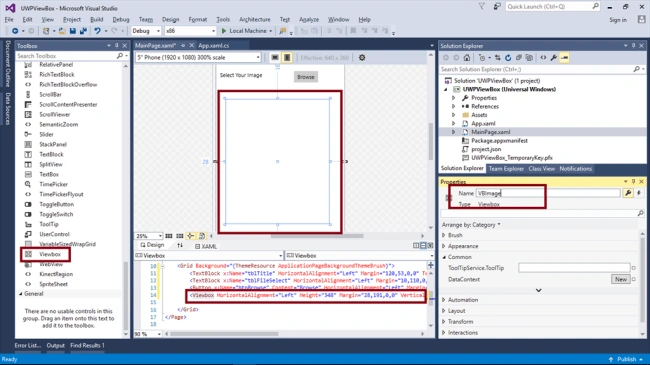
Task: Open the Arrange by: Category dropdown
Action: coord(471,224)
